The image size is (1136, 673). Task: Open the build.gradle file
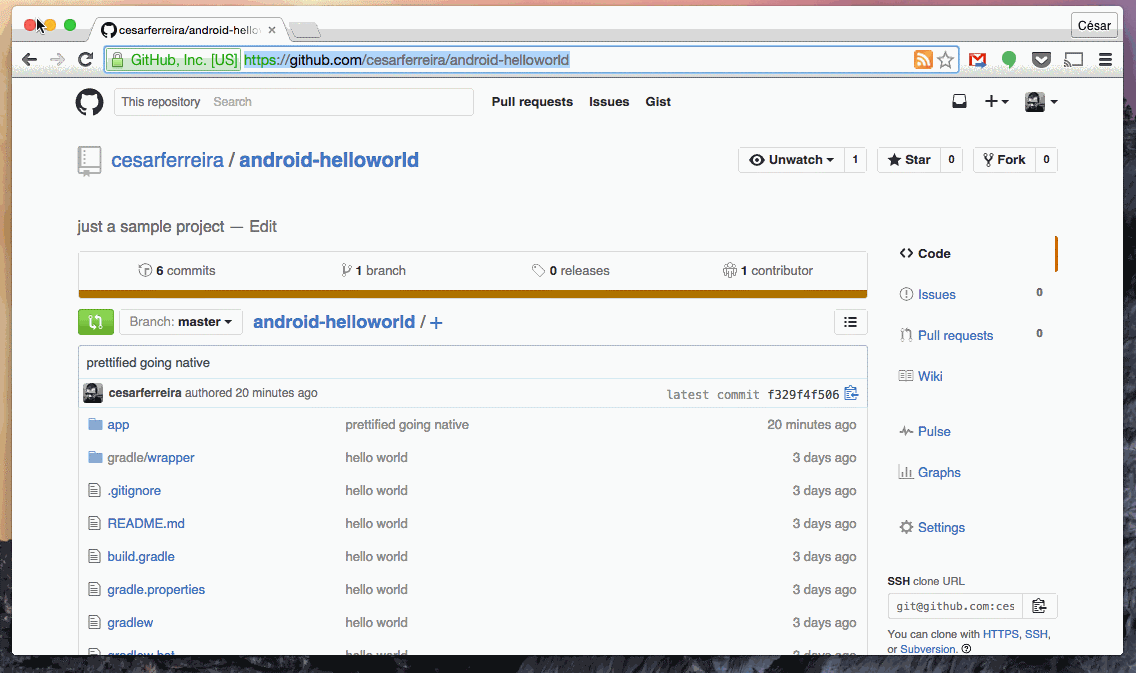pos(141,556)
